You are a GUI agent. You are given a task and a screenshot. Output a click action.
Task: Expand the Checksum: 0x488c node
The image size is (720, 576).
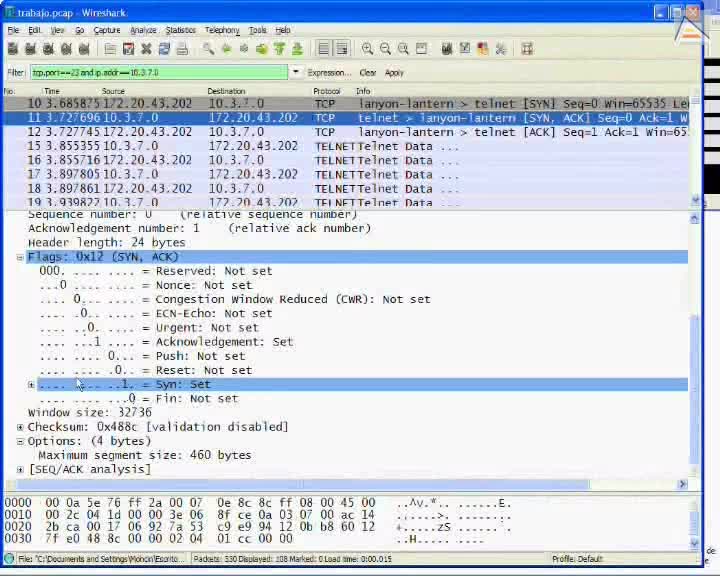[20, 427]
